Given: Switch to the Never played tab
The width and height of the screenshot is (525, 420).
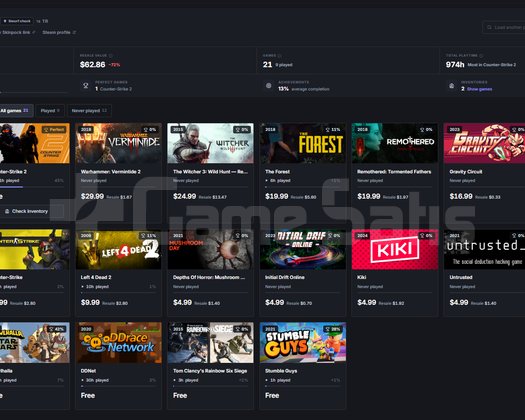Looking at the screenshot, I should pyautogui.click(x=89, y=111).
